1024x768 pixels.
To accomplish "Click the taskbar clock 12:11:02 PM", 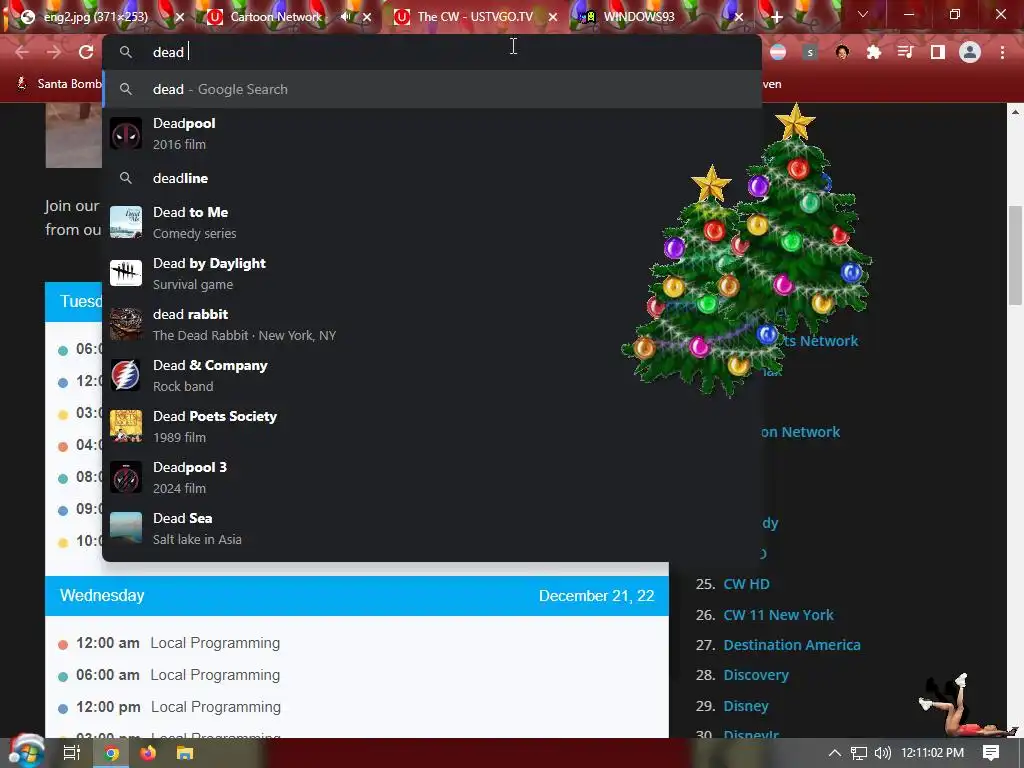I will click(x=932, y=753).
